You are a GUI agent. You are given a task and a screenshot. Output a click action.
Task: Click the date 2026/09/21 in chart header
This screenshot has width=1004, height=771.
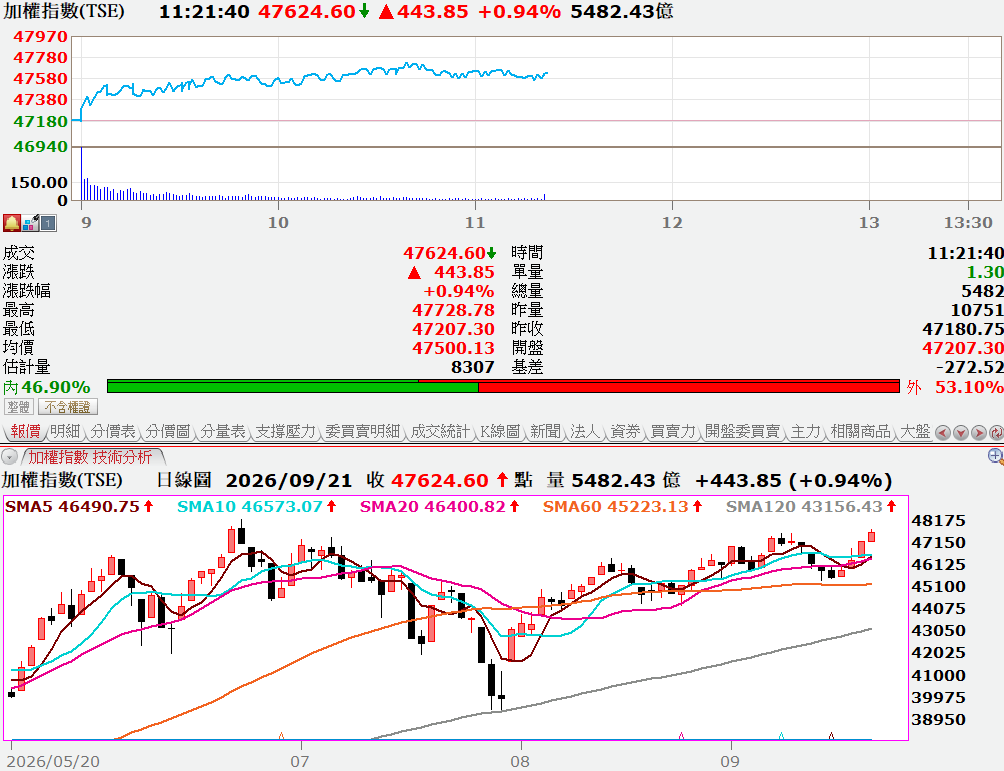[289, 481]
